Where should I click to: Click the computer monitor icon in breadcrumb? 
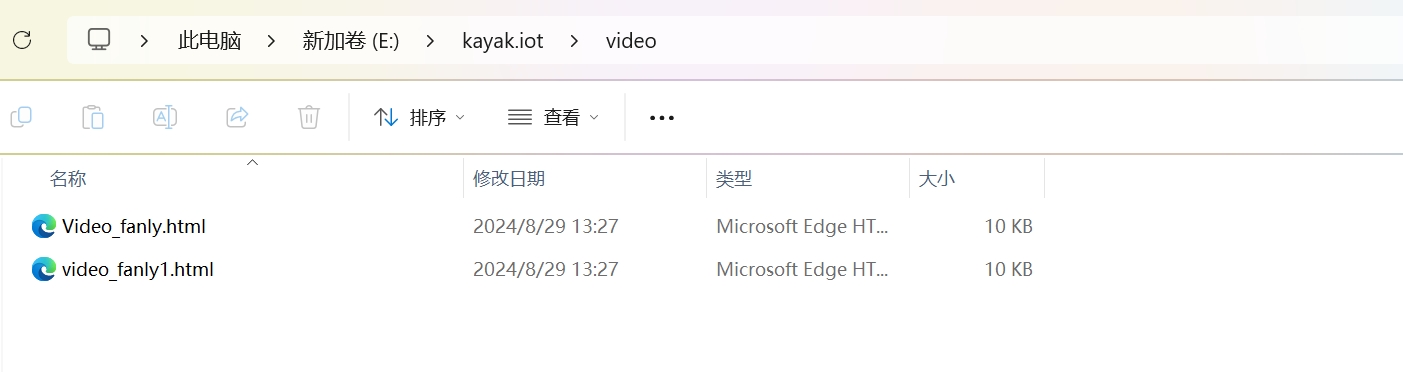tap(98, 40)
